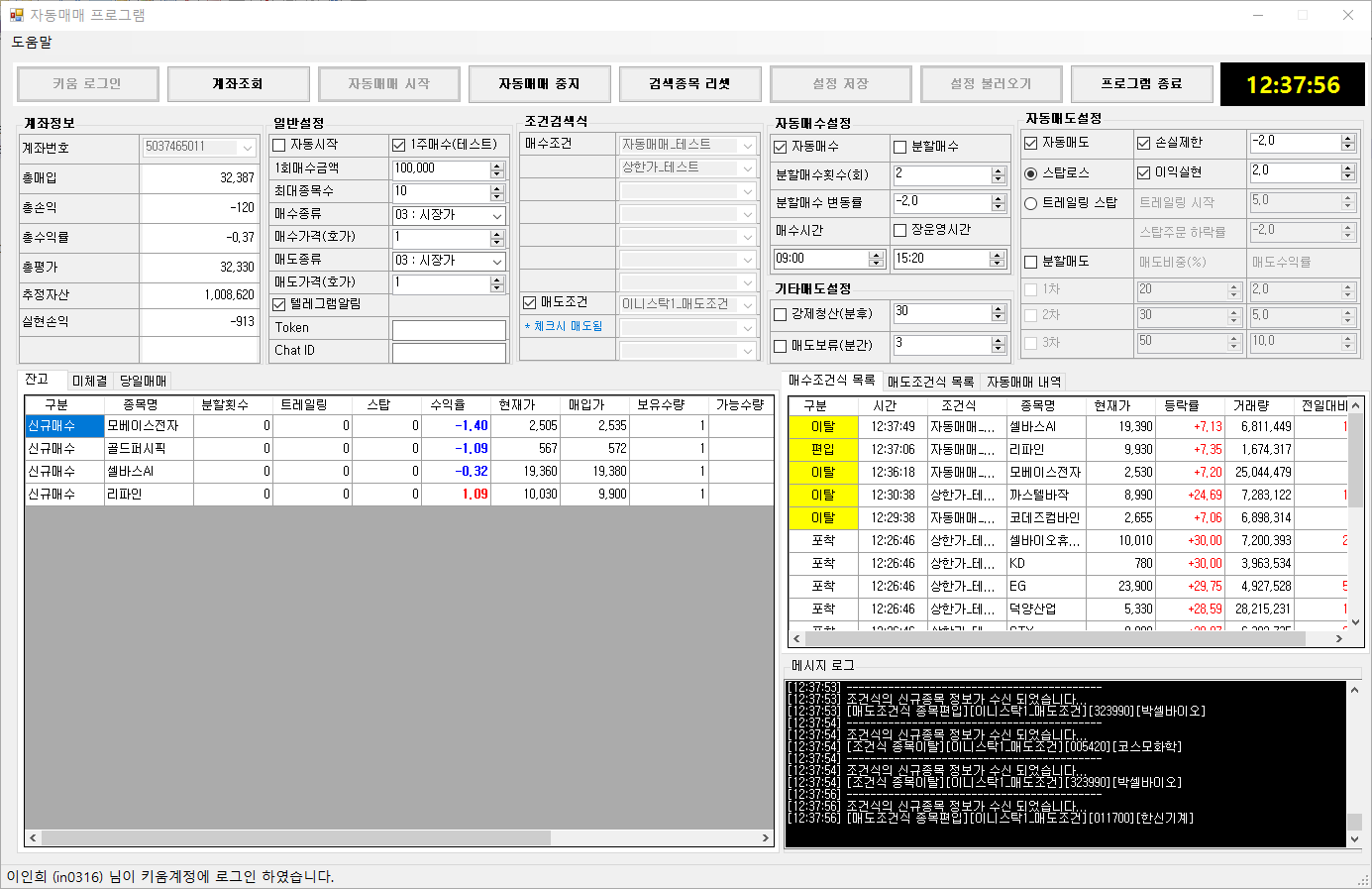Click the 강제청산 30 value spinner
This screenshot has height=889, width=1372.
click(999, 313)
